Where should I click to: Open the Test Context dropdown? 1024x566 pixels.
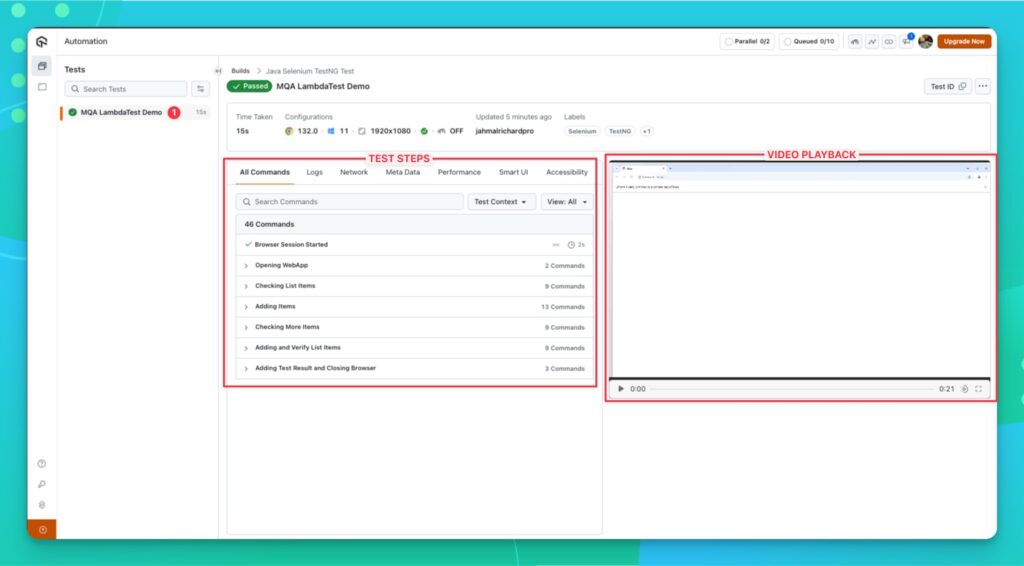(x=501, y=202)
